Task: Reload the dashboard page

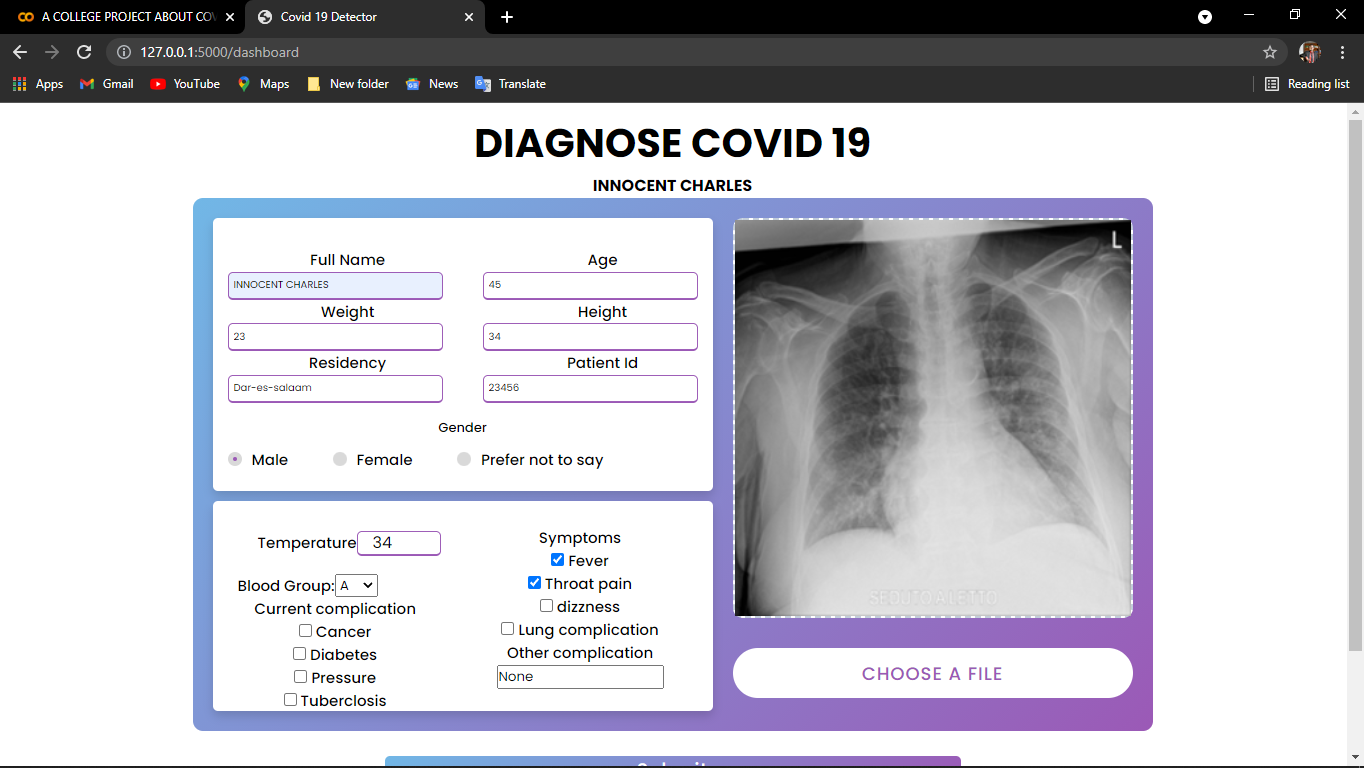Action: [x=84, y=52]
